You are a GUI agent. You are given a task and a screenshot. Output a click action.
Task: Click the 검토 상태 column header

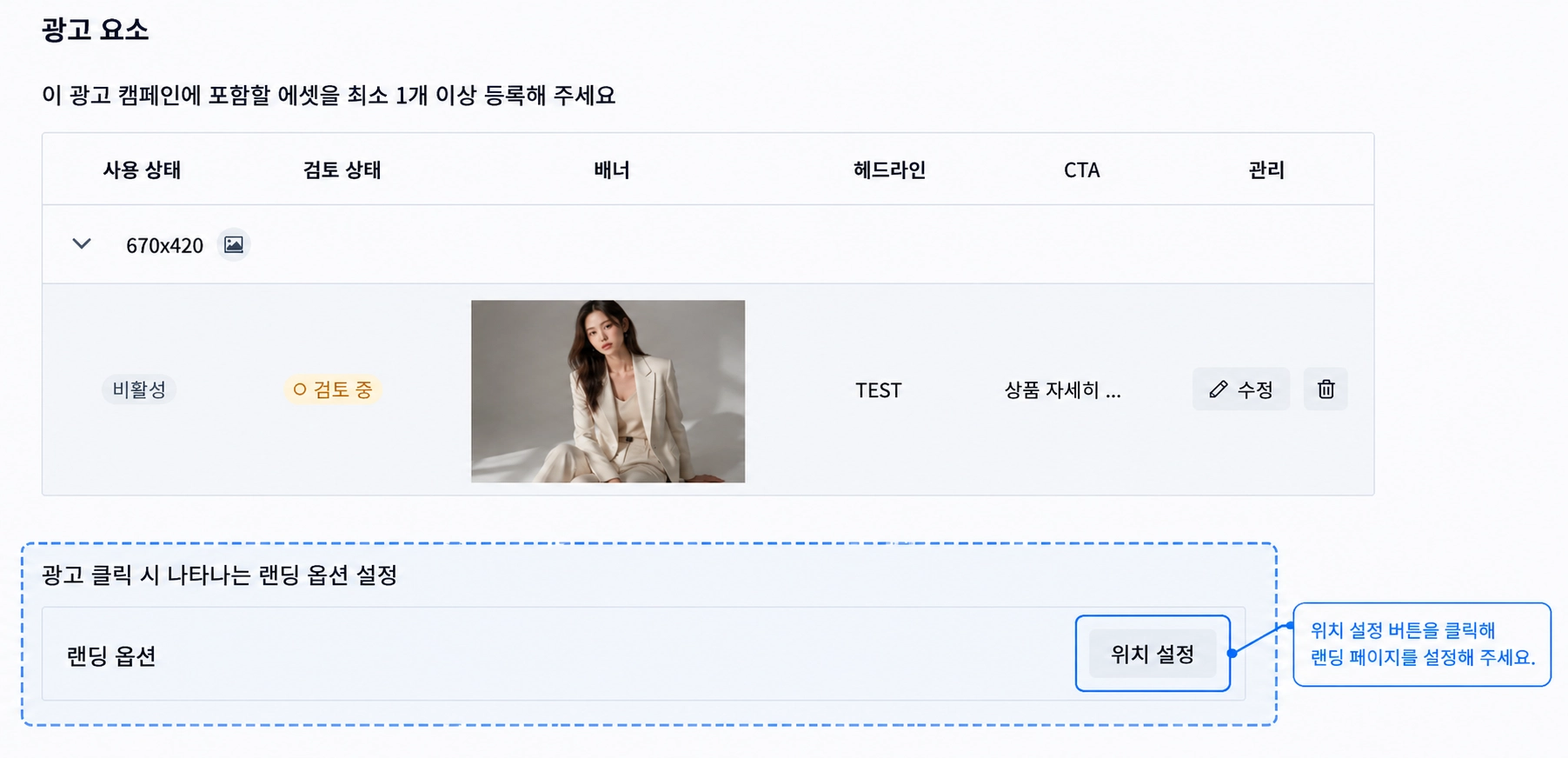click(342, 170)
